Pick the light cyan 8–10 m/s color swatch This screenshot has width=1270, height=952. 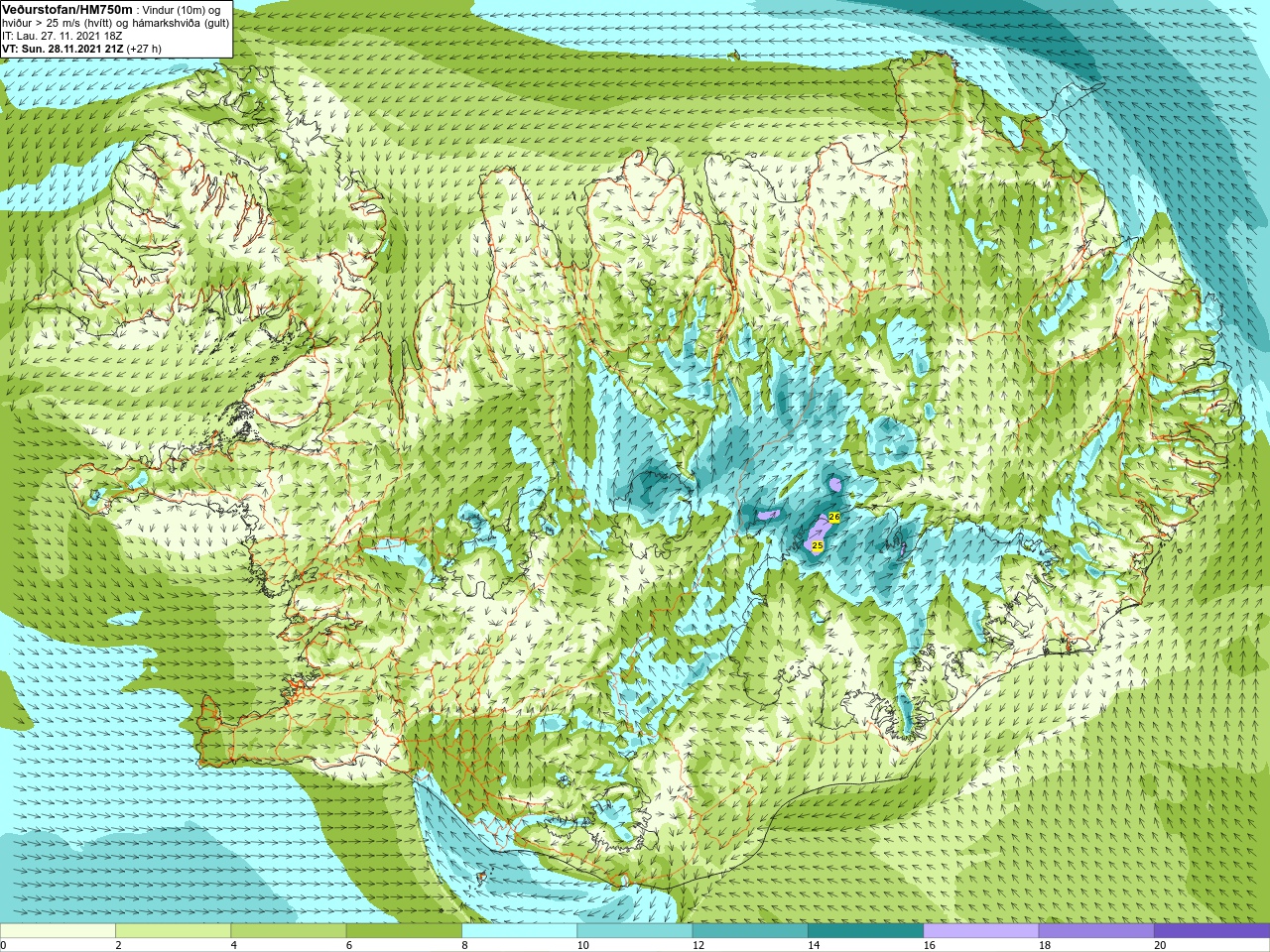(x=519, y=931)
